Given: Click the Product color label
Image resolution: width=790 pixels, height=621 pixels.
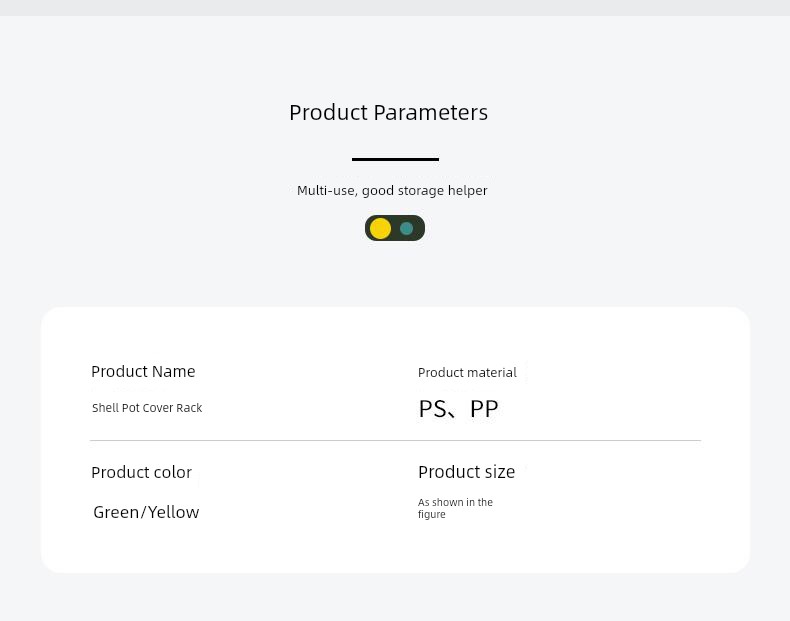Looking at the screenshot, I should coord(141,472).
